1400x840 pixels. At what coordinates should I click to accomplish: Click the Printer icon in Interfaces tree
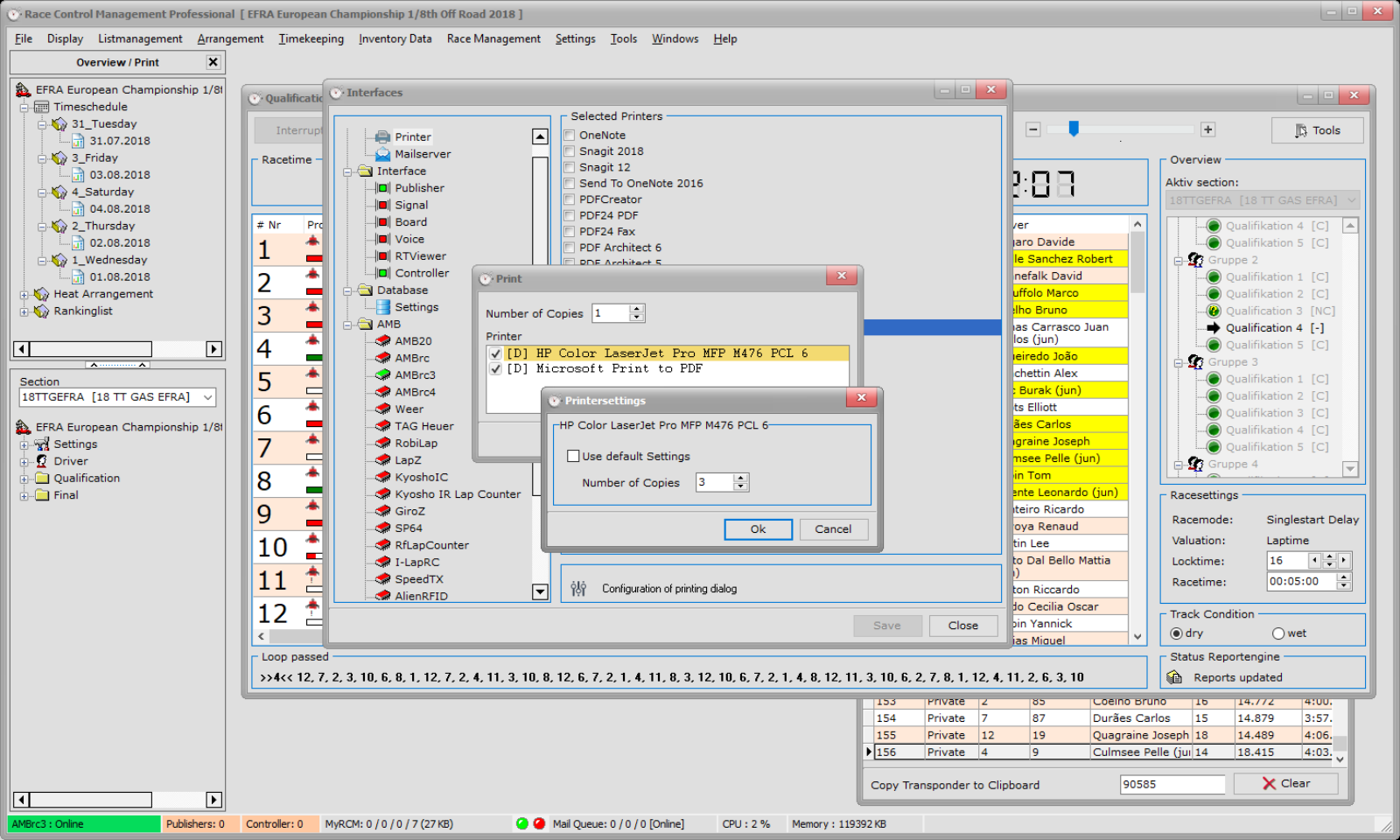pos(382,136)
